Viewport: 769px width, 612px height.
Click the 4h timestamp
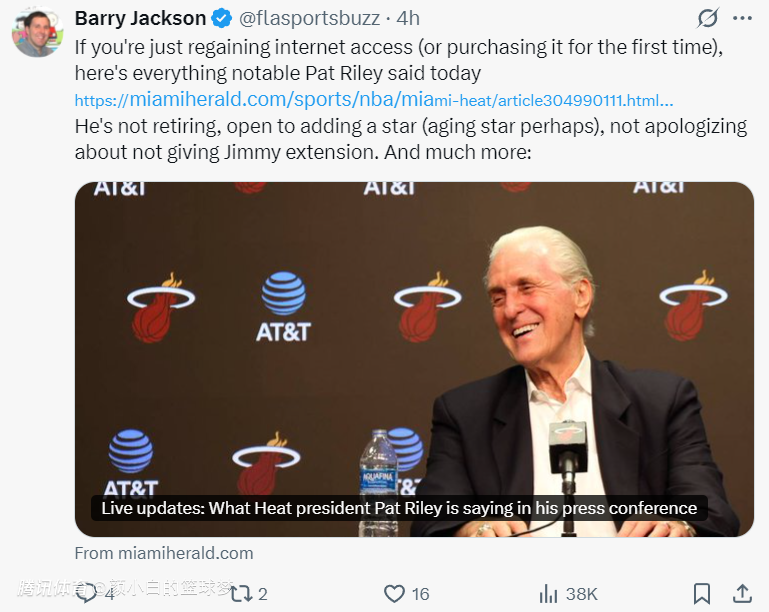pos(408,19)
